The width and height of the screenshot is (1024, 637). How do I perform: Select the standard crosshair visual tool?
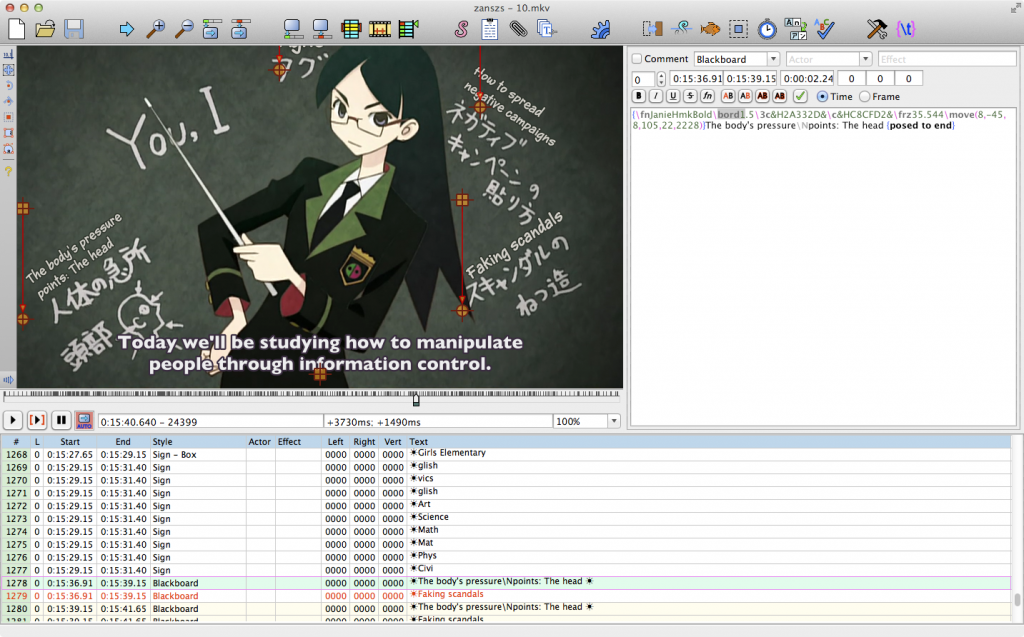click(x=8, y=54)
